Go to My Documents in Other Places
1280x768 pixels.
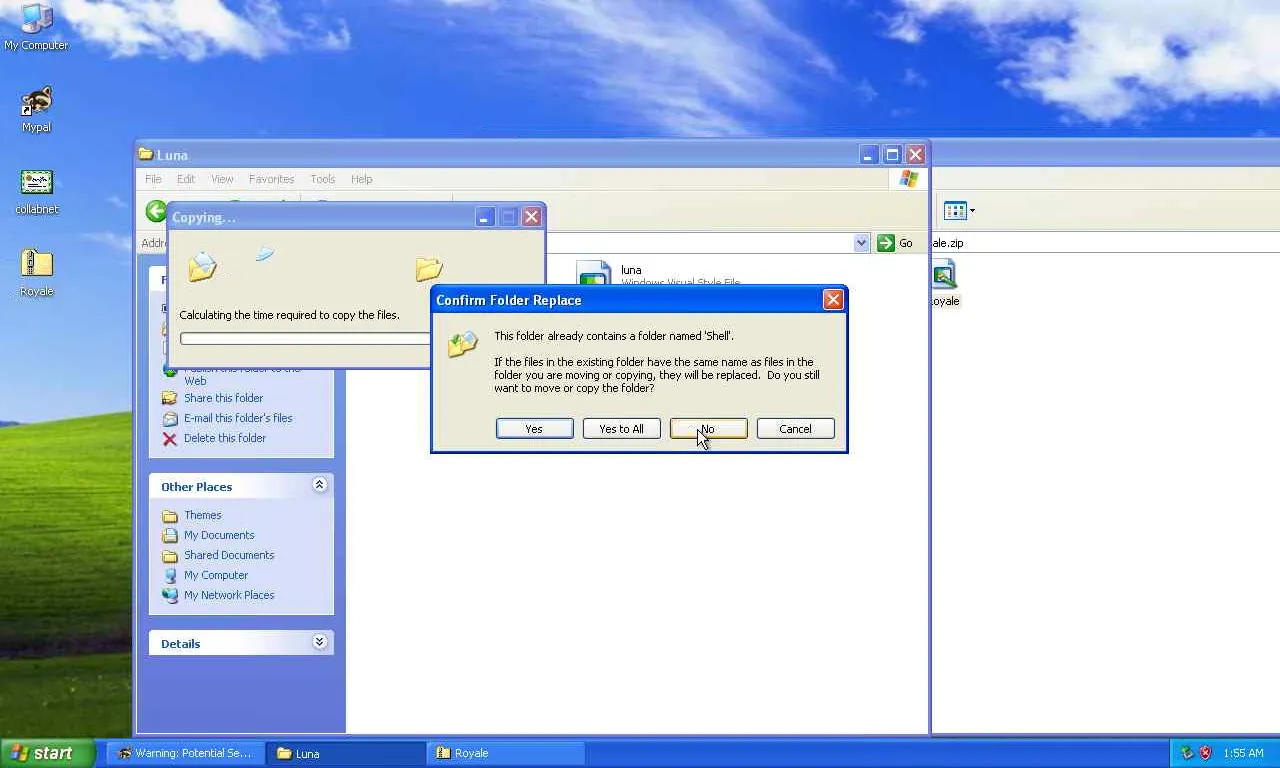pyautogui.click(x=219, y=535)
